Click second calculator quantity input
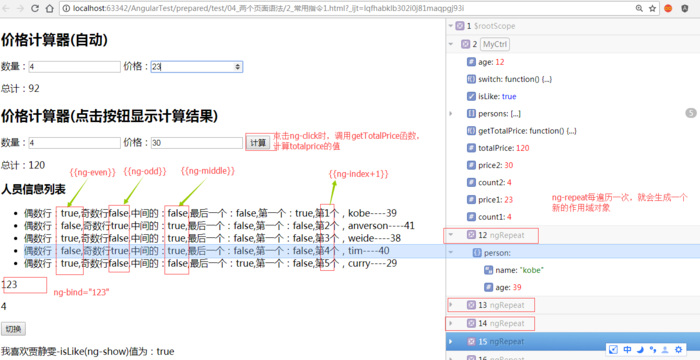 point(75,143)
